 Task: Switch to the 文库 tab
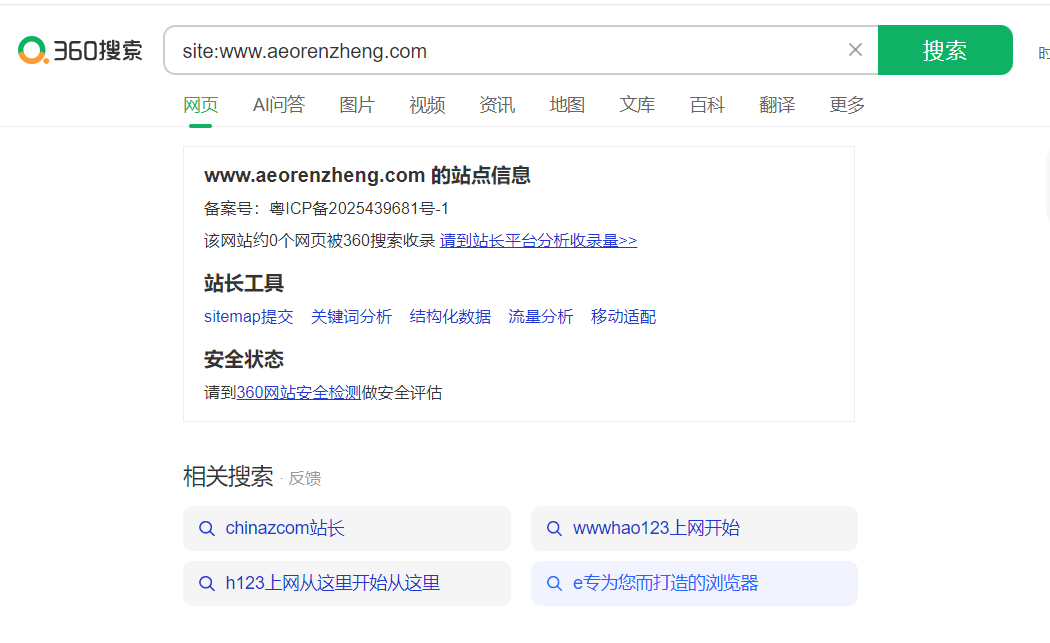coord(637,105)
